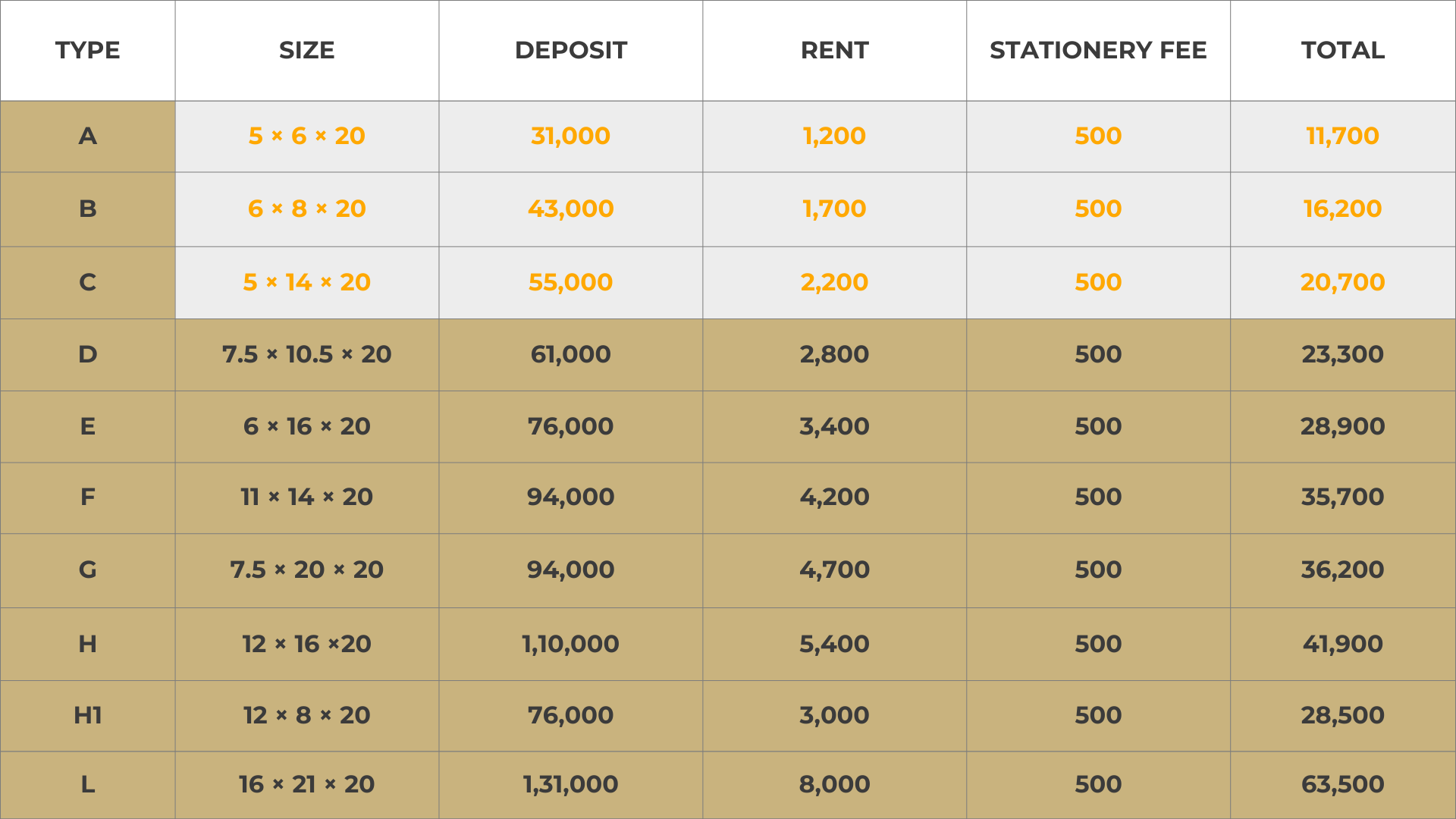
Task: Click the DEPOSIT column header
Action: [x=570, y=50]
